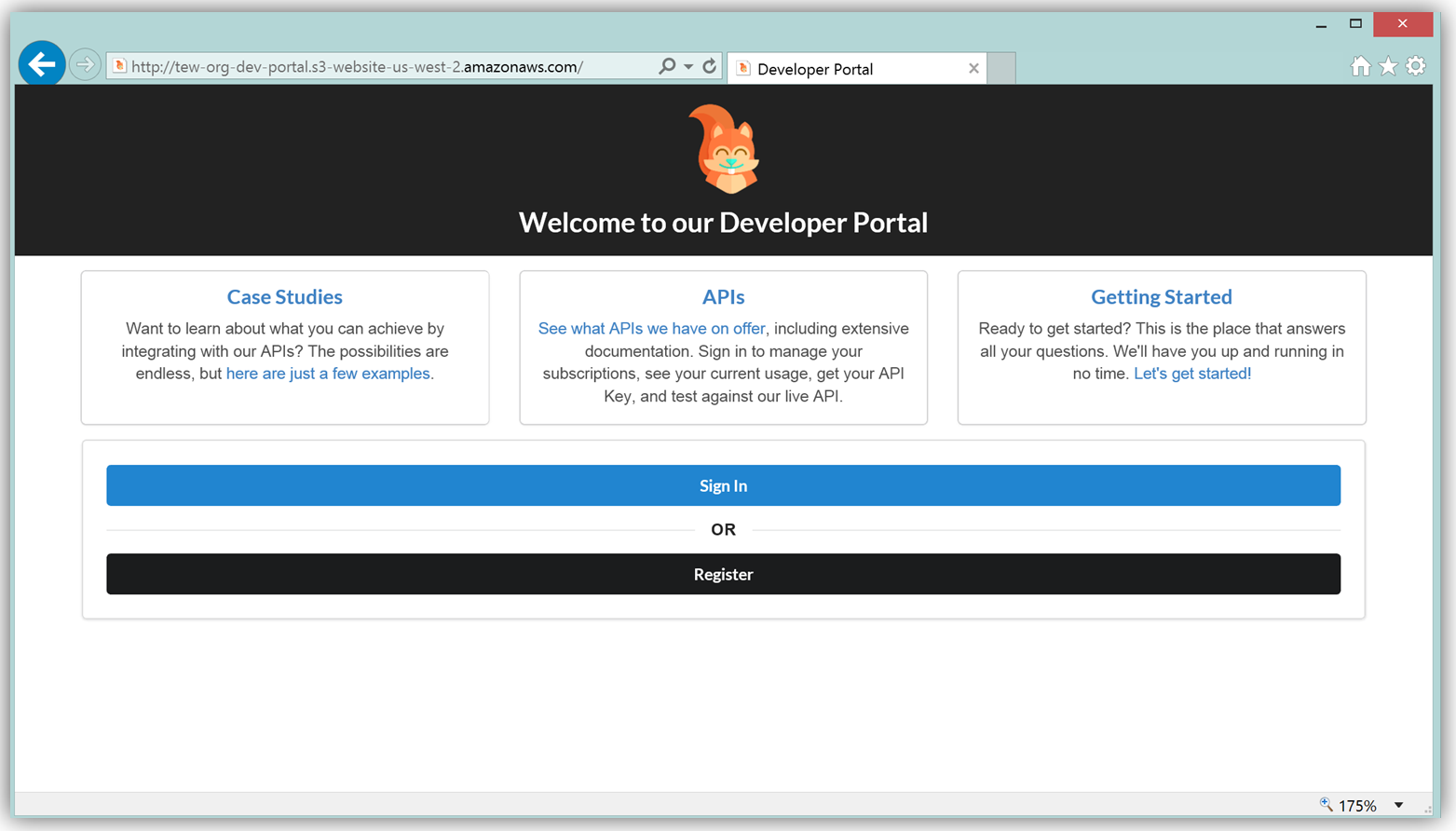The height and width of the screenshot is (831, 1456).
Task: Click the URL address bar field
Action: point(373,67)
